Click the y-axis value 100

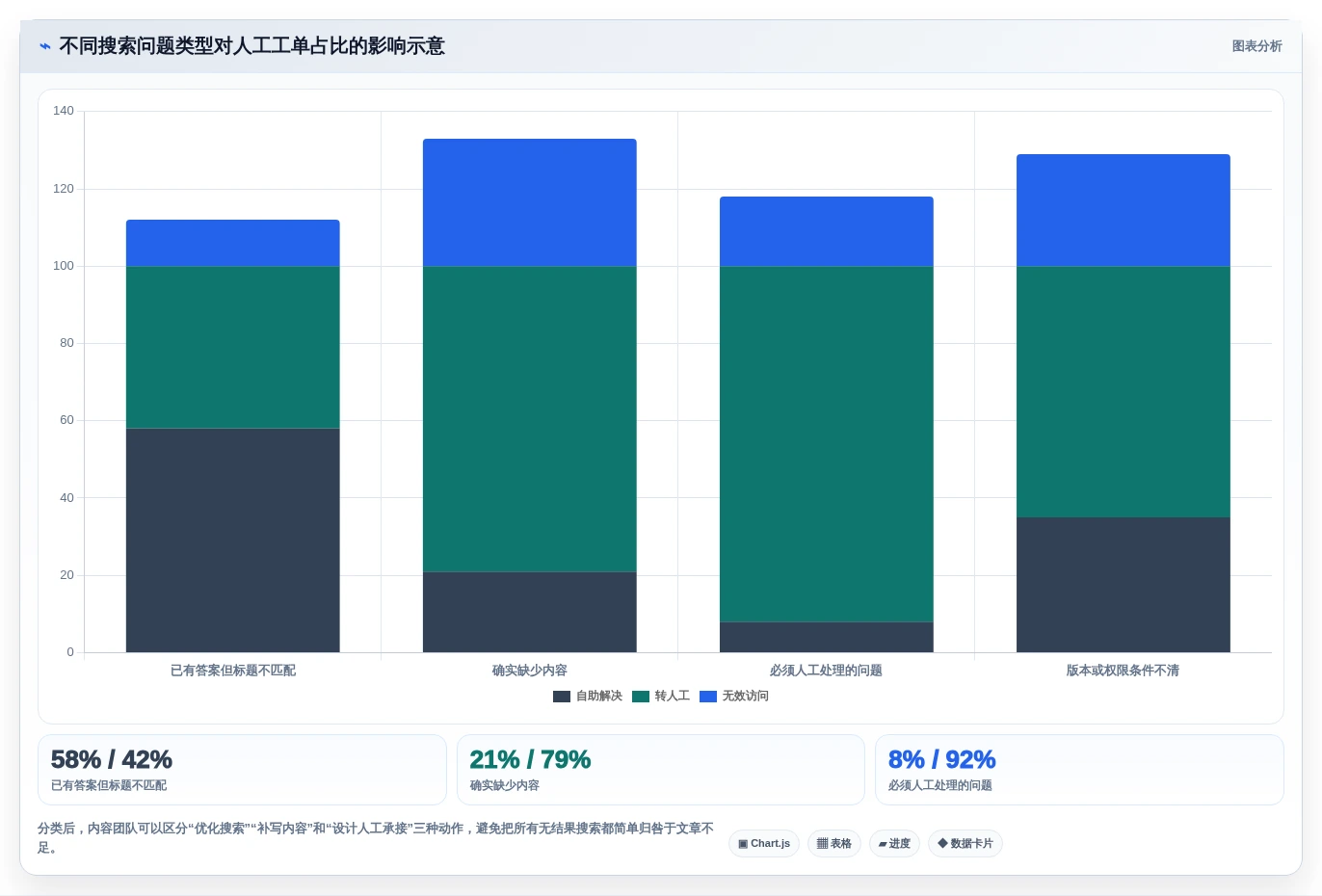pyautogui.click(x=64, y=266)
